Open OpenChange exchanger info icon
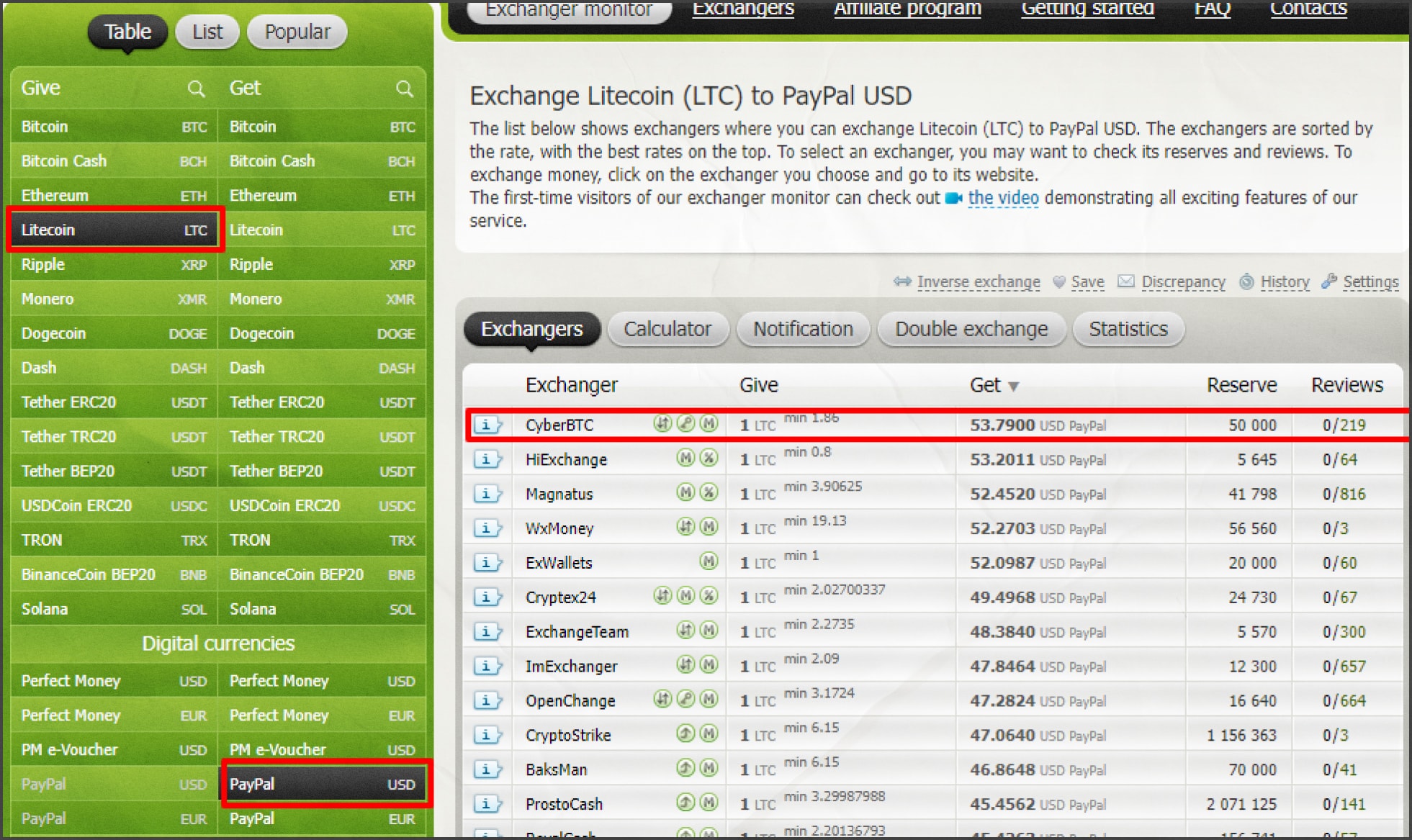The width and height of the screenshot is (1412, 840). coord(487,700)
